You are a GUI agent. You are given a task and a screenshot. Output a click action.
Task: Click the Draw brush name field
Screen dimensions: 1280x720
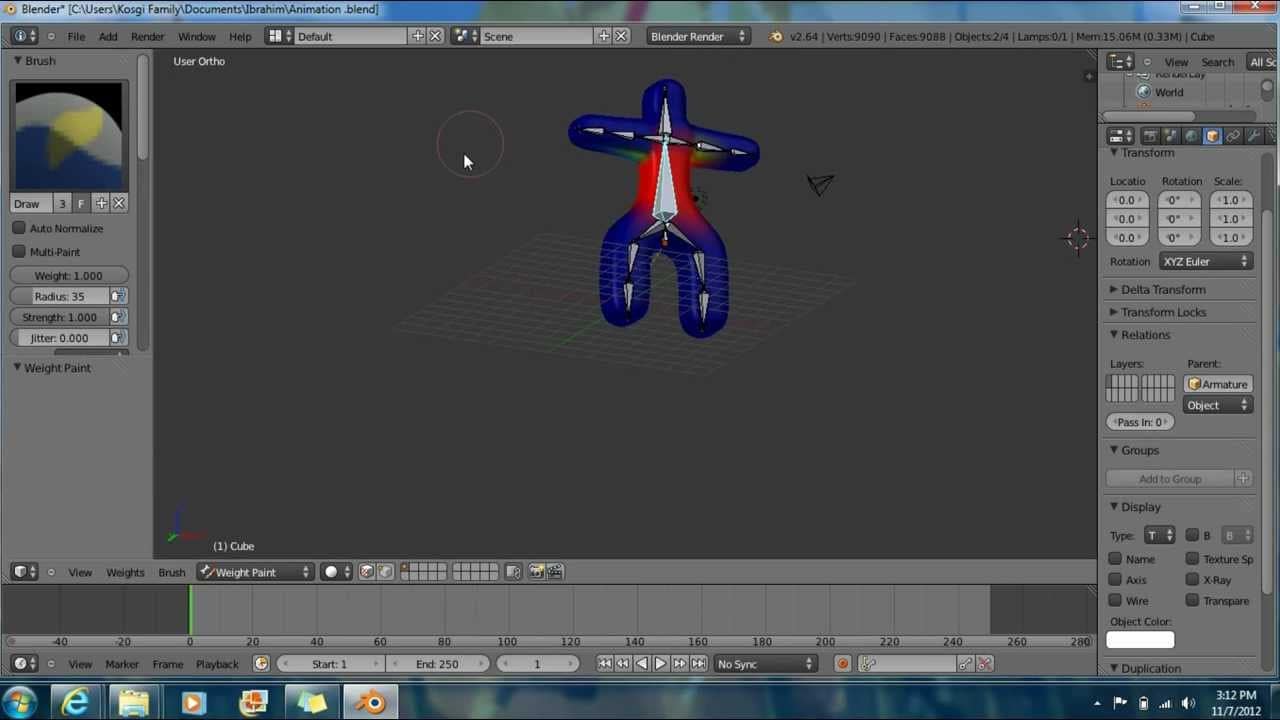pyautogui.click(x=30, y=204)
